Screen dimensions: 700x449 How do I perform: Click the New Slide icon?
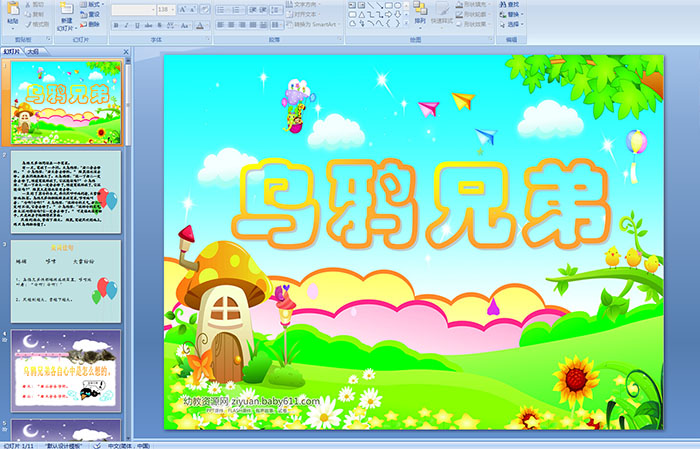coord(67,8)
